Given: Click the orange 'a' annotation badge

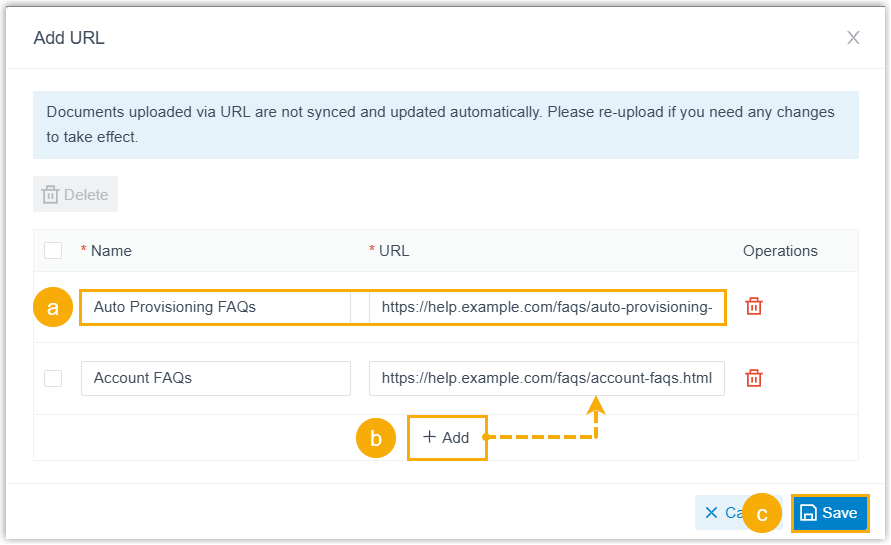Looking at the screenshot, I should (x=53, y=308).
